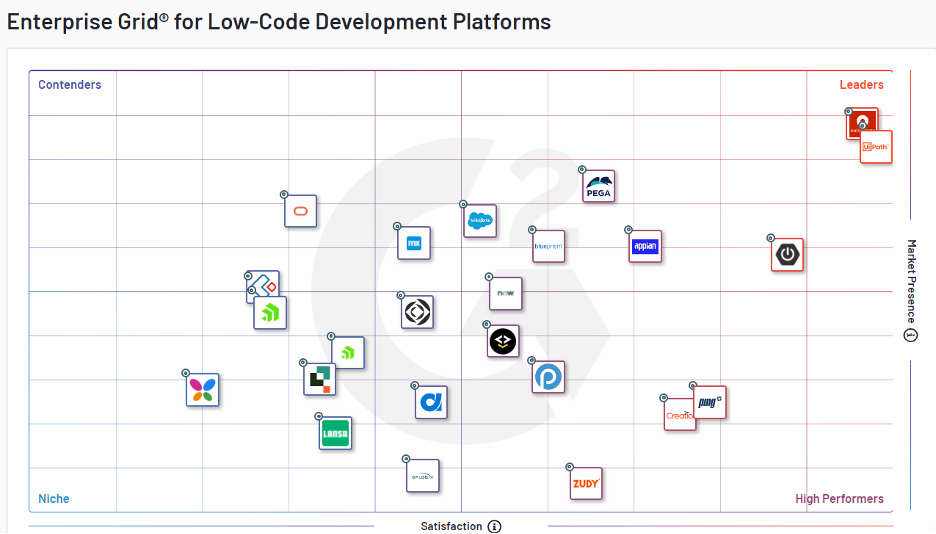Open the appian product tile
The image size is (936, 534).
pyautogui.click(x=645, y=246)
